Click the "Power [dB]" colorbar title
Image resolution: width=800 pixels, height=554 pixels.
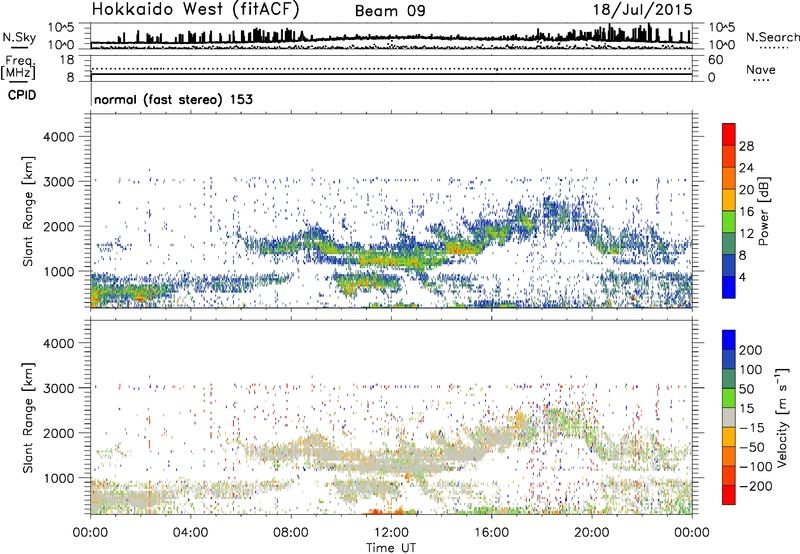pos(763,211)
